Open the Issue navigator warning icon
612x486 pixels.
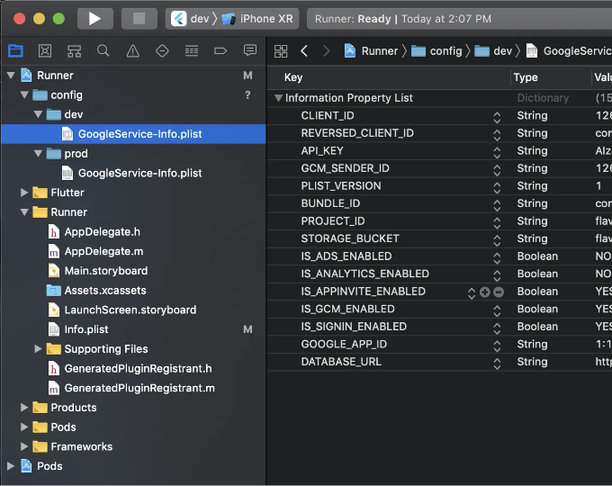coord(133,51)
